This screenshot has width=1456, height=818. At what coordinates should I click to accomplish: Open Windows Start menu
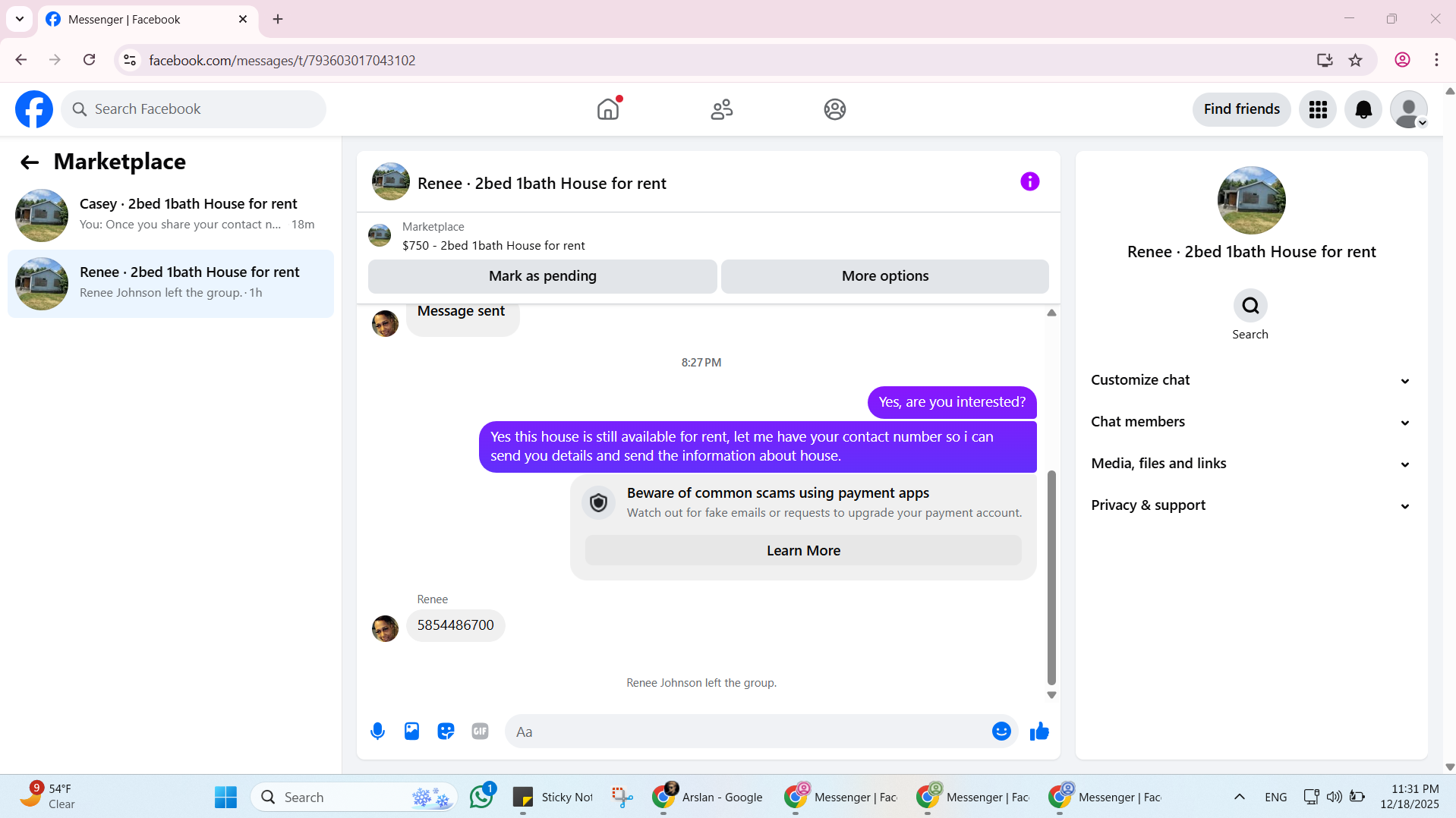click(225, 797)
